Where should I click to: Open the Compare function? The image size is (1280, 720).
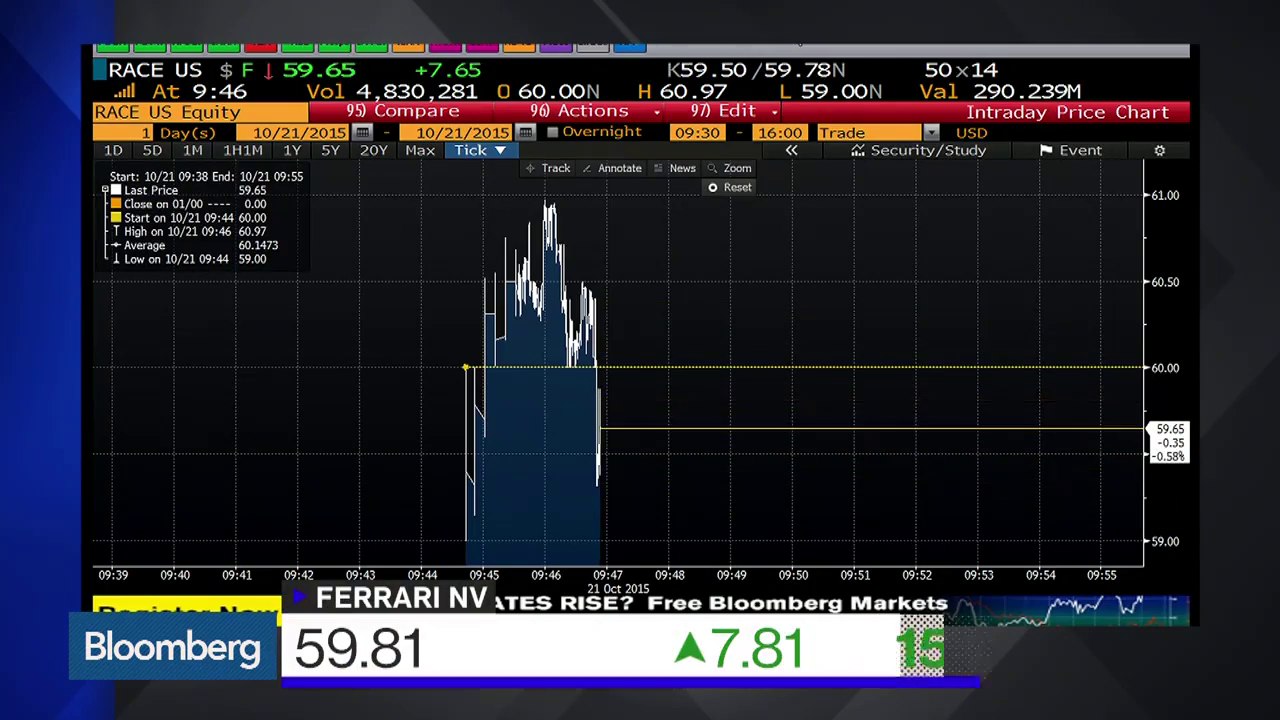[x=403, y=111]
